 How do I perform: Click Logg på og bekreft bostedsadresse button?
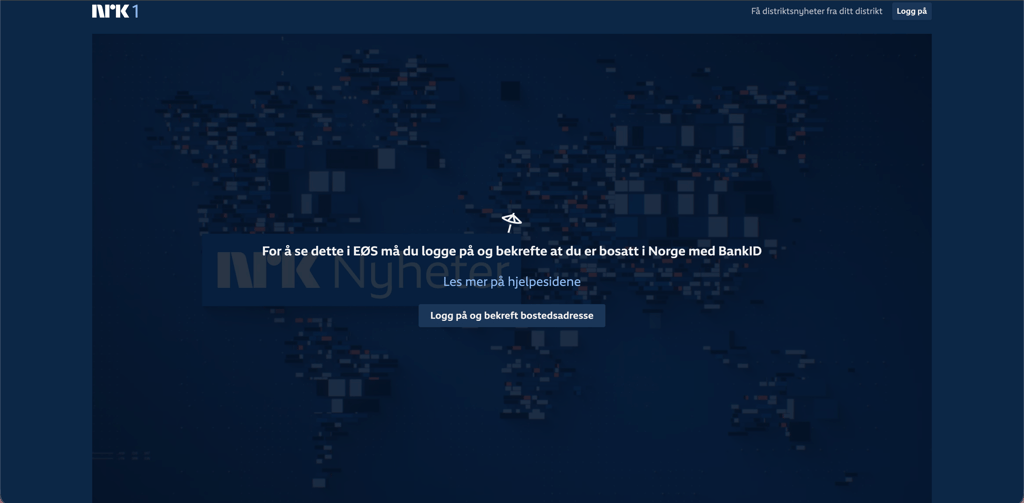(x=512, y=316)
